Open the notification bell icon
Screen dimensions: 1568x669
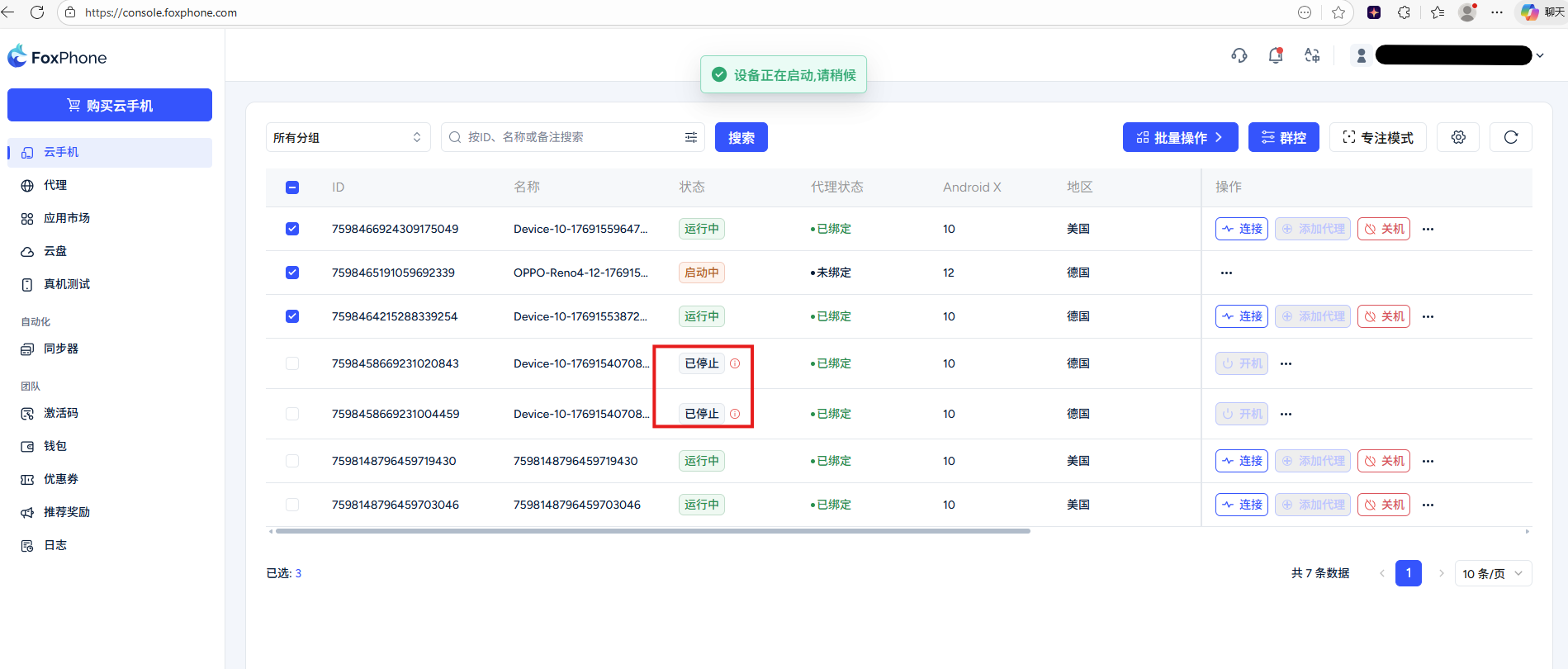click(1275, 55)
